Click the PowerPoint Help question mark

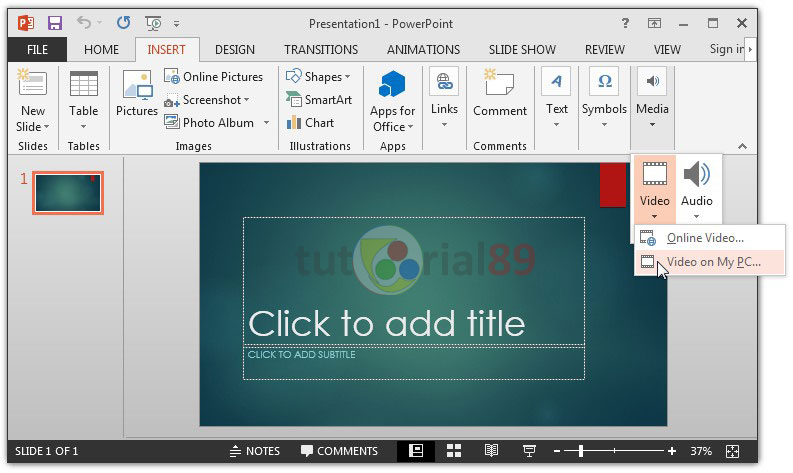(x=626, y=23)
